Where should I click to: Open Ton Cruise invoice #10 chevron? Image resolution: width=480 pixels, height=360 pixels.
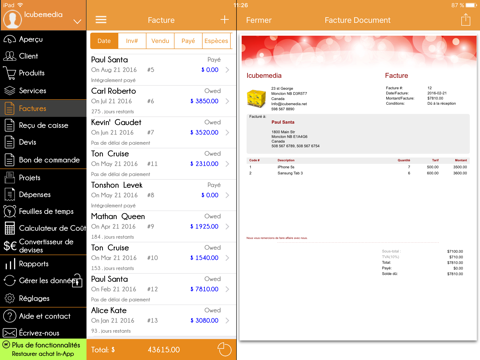(227, 258)
